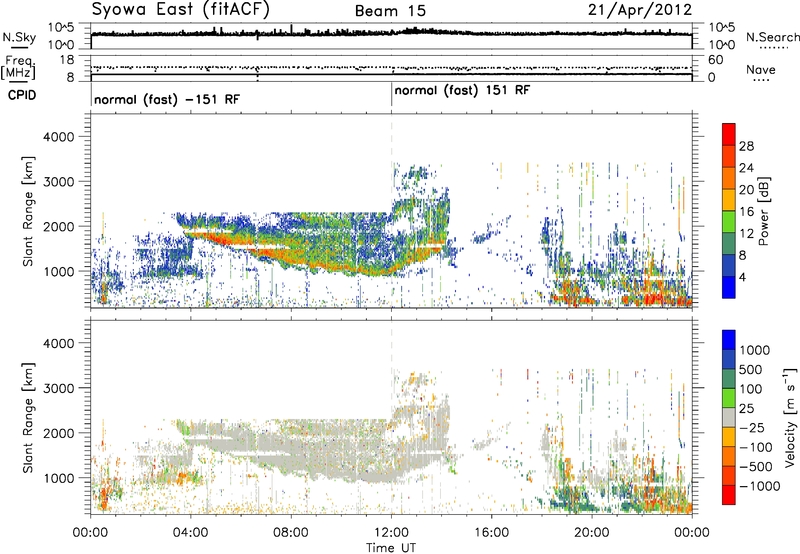Click the 'N.Sky' legend label

click(19, 37)
